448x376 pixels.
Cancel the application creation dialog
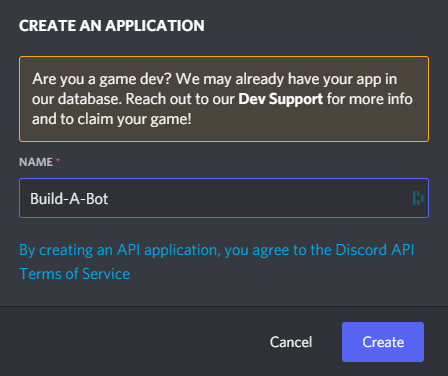(x=291, y=342)
